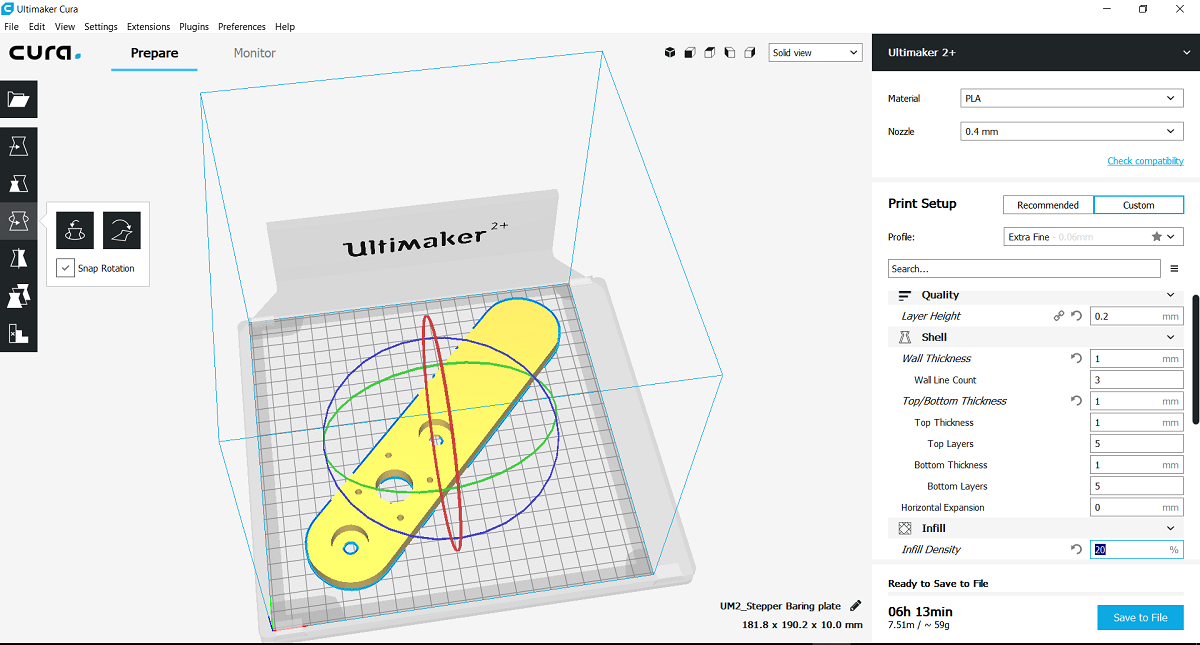Switch Print Setup to Recommended mode
Screen dimensions: 1200x645
[1048, 205]
